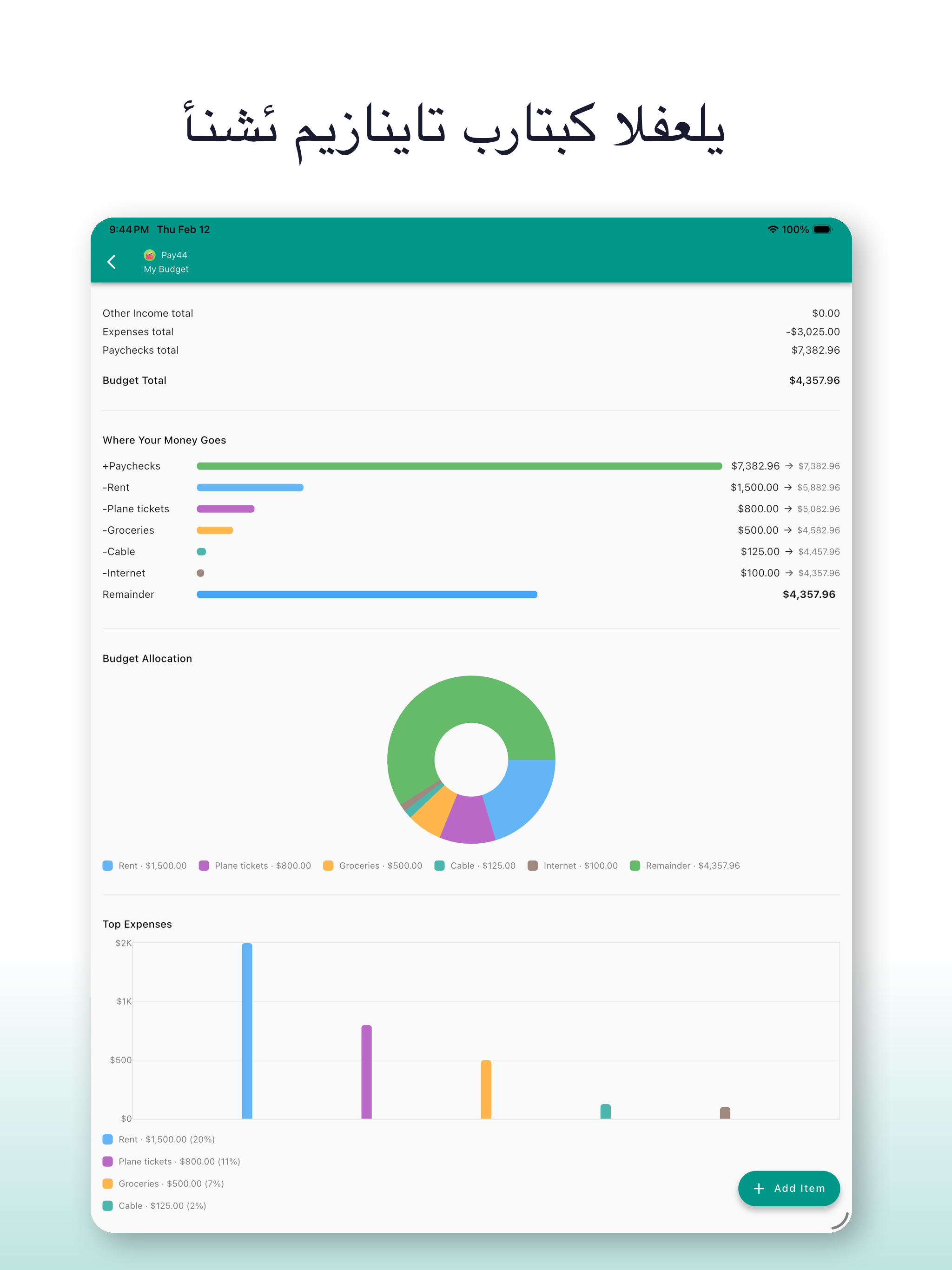This screenshot has height=1270, width=952.
Task: Click the Pay44 app logo icon
Action: click(x=149, y=255)
